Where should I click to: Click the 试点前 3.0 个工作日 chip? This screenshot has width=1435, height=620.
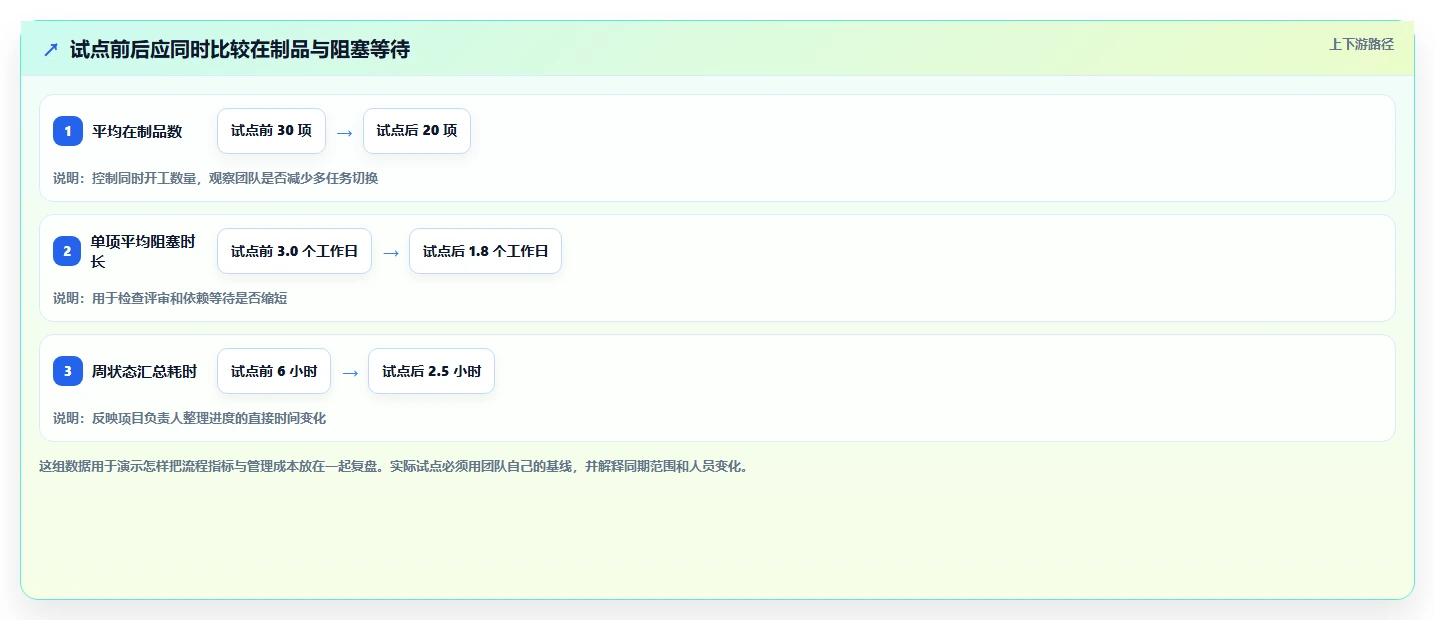click(x=294, y=251)
